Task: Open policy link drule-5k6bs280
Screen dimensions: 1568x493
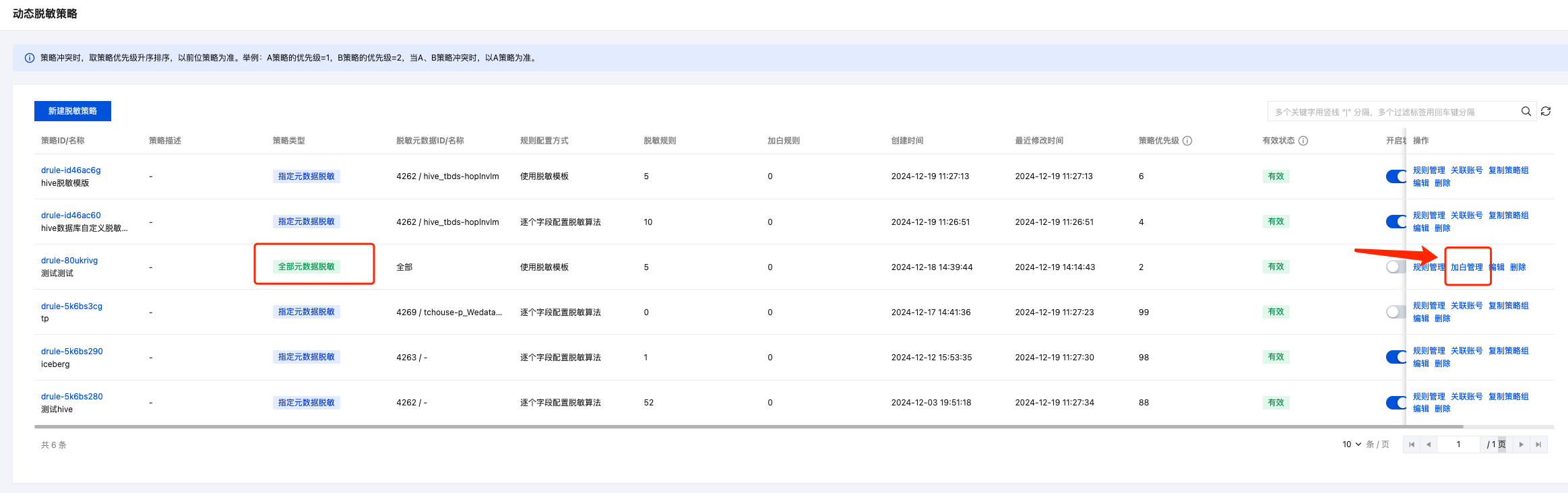Action: click(x=72, y=397)
